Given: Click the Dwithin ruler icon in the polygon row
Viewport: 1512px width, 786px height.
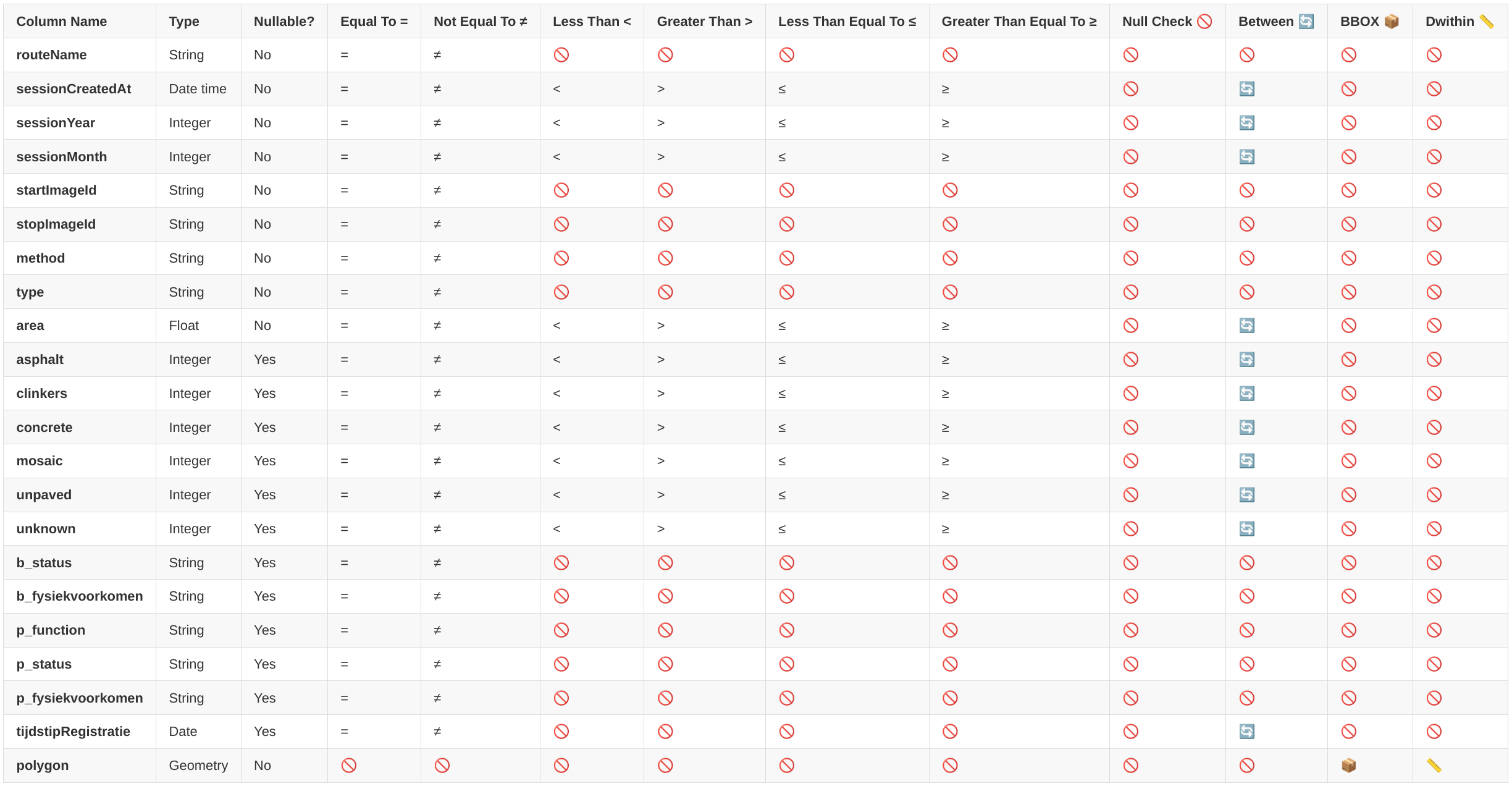Looking at the screenshot, I should point(1434,766).
